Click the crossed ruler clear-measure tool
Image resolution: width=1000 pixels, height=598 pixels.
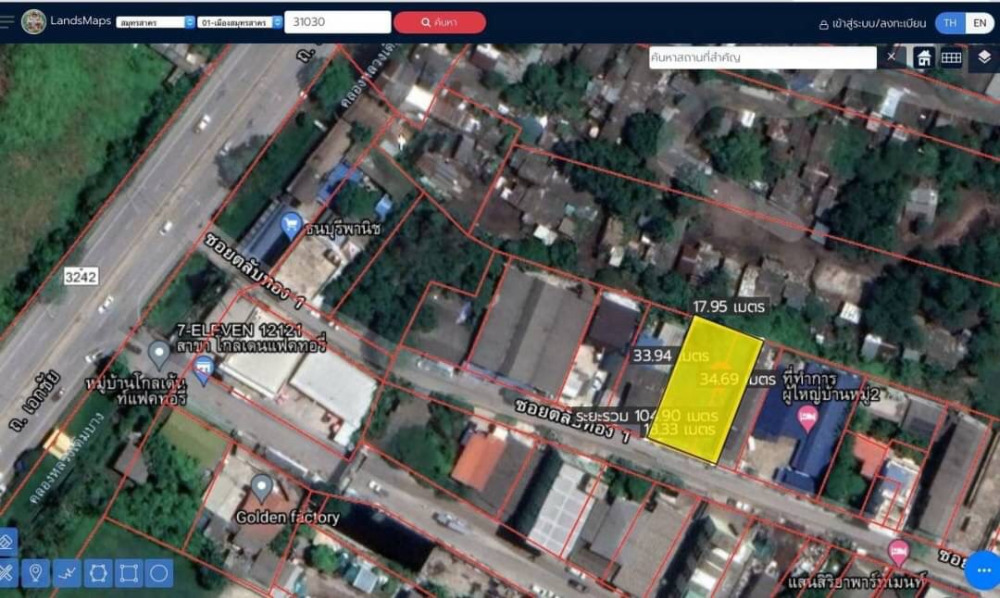6,573
